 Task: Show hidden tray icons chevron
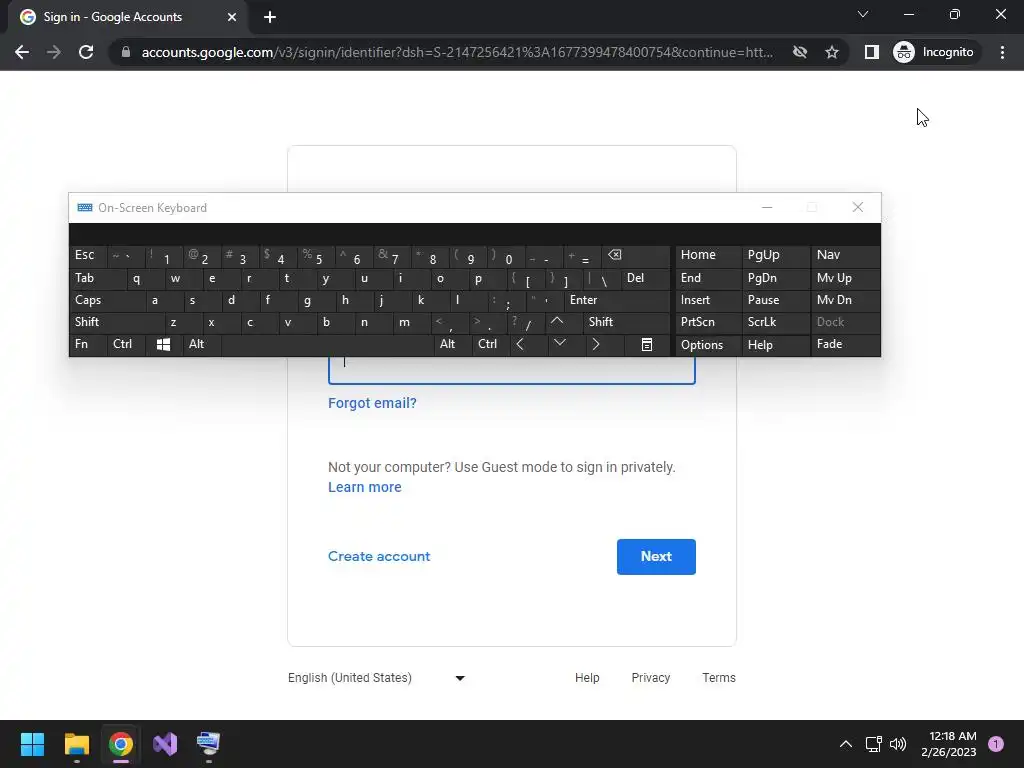tap(846, 744)
